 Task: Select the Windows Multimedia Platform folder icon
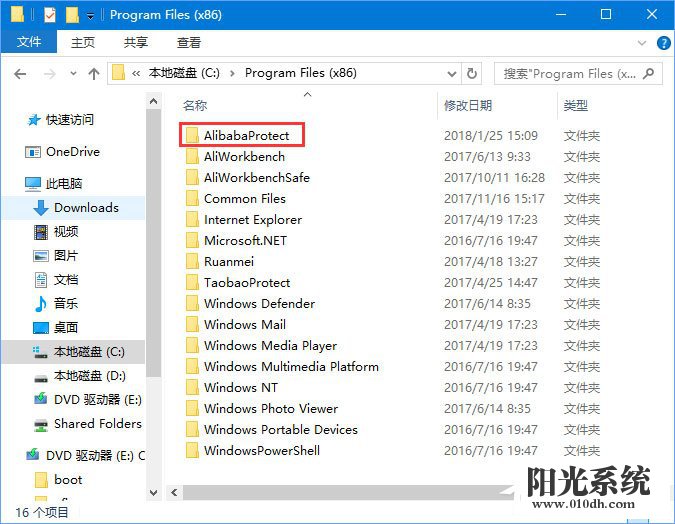(x=192, y=366)
